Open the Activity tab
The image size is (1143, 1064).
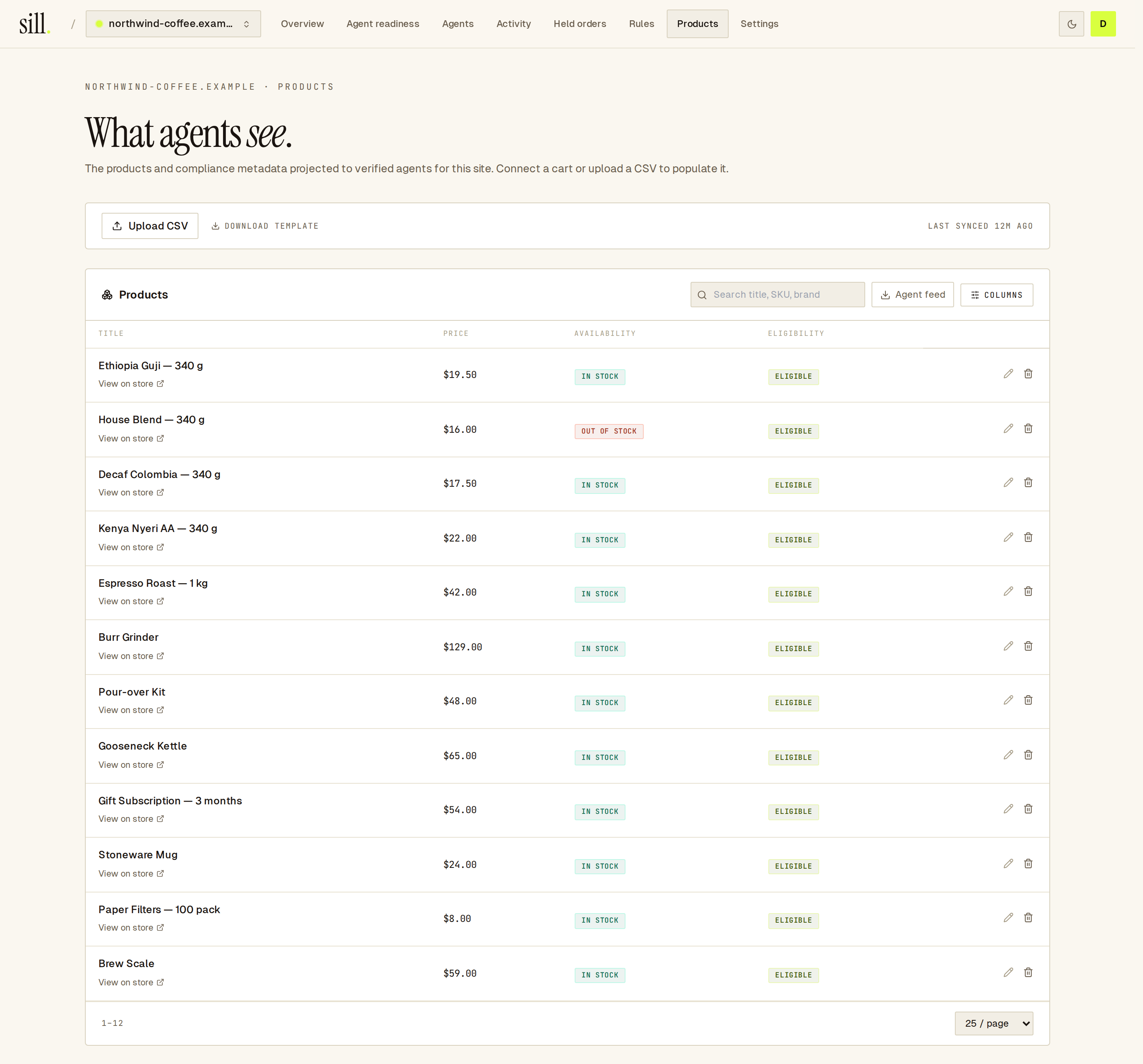click(x=514, y=23)
